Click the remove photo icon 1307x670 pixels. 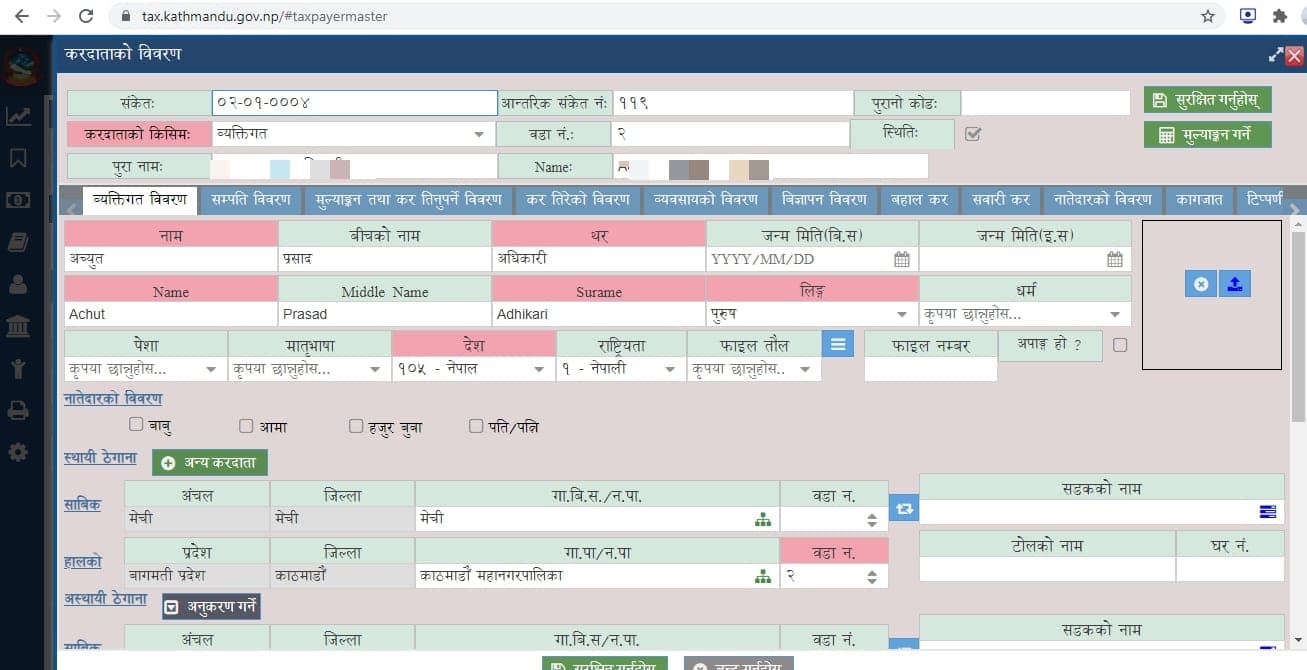1201,284
